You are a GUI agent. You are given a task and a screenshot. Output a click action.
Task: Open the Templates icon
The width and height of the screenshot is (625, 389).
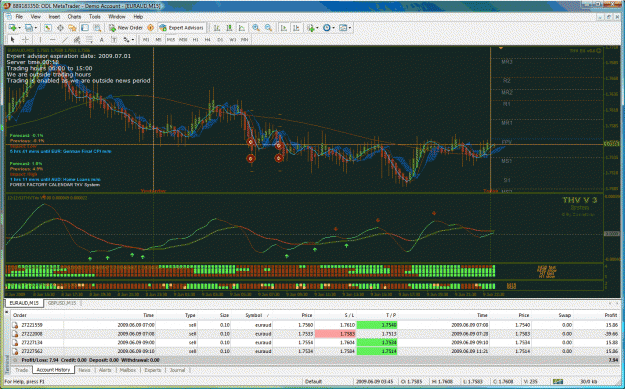click(343, 28)
